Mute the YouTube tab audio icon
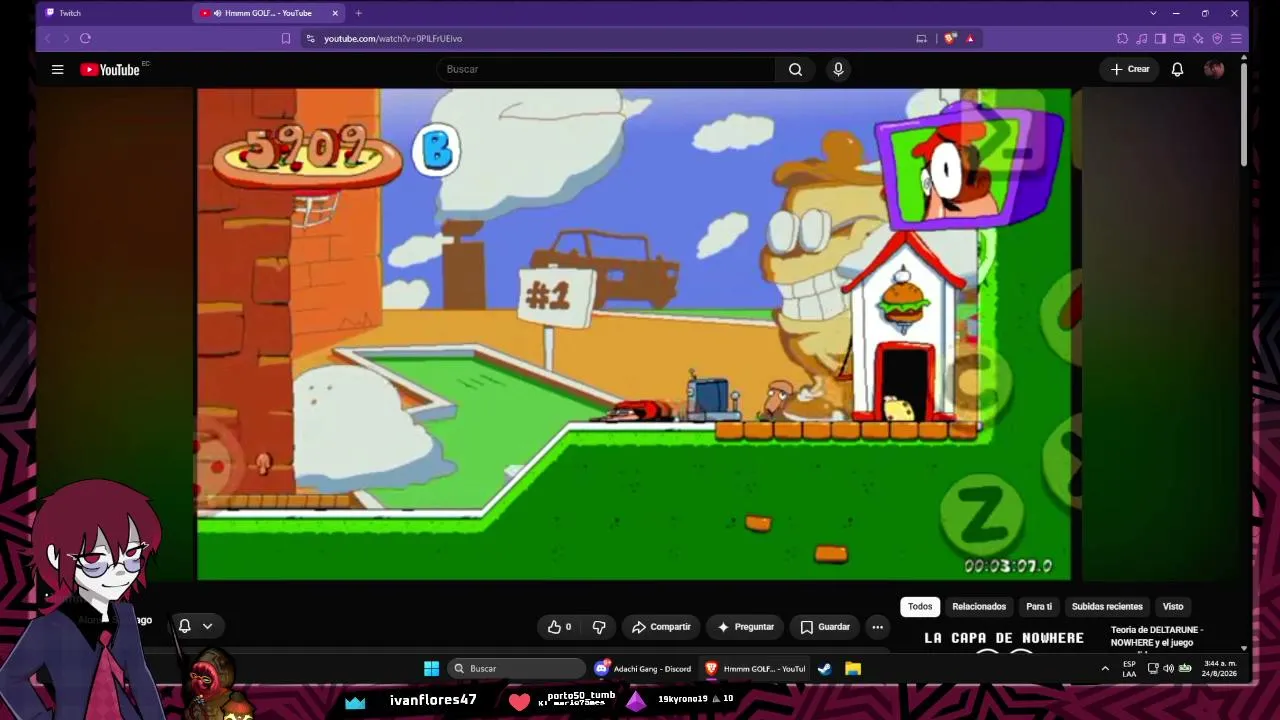 tap(218, 13)
